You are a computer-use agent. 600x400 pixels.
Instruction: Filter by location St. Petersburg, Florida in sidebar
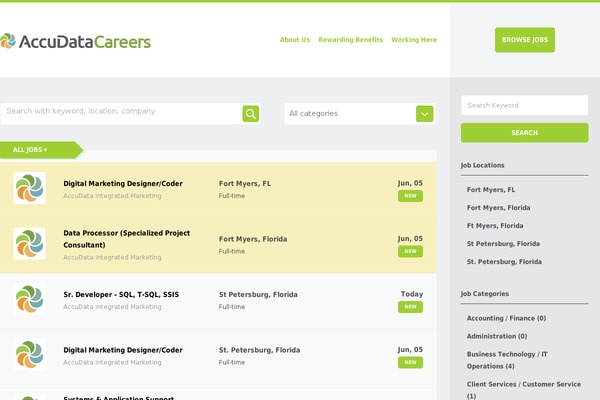coord(504,261)
